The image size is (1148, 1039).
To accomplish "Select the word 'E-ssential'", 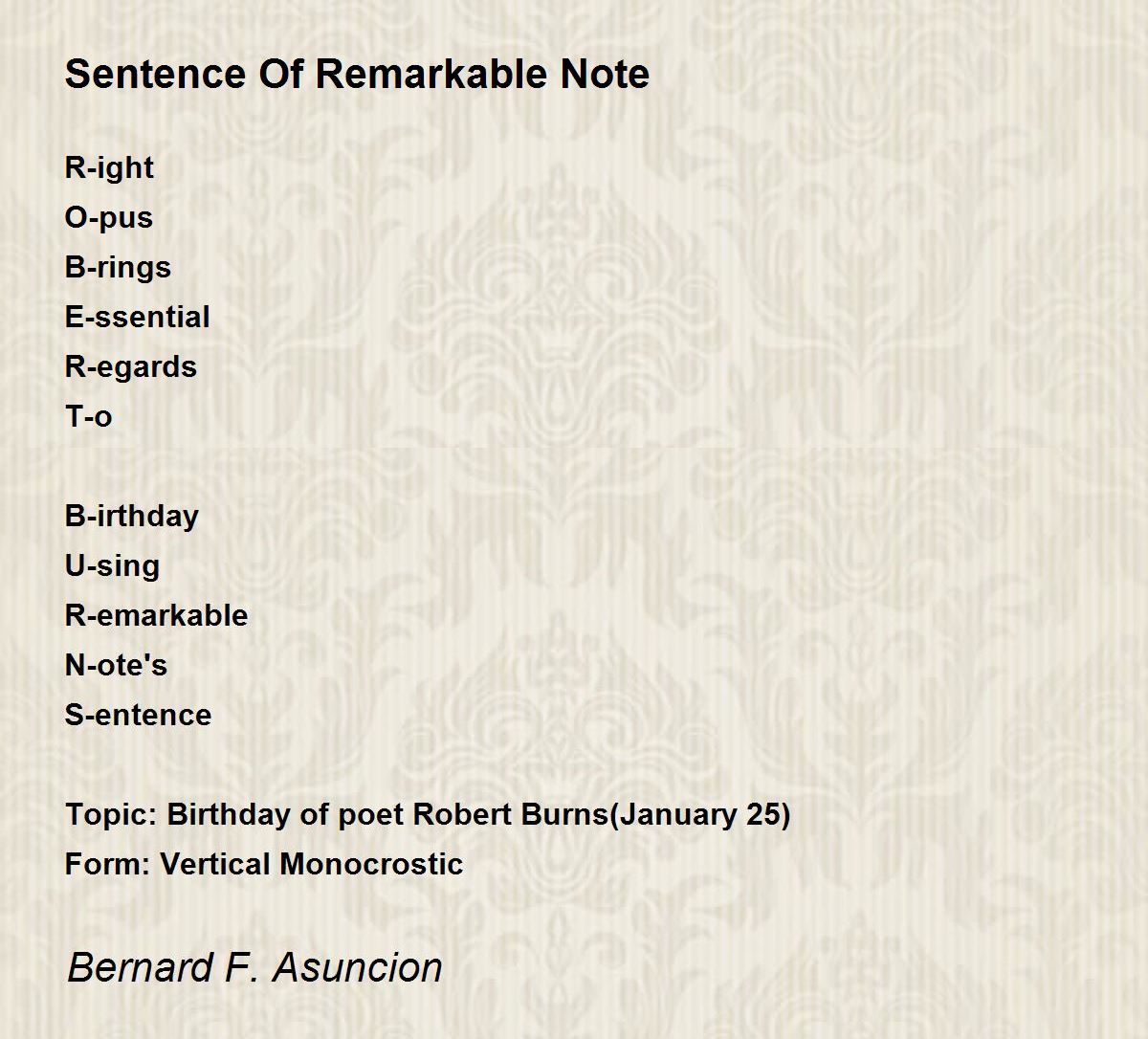I will (137, 317).
